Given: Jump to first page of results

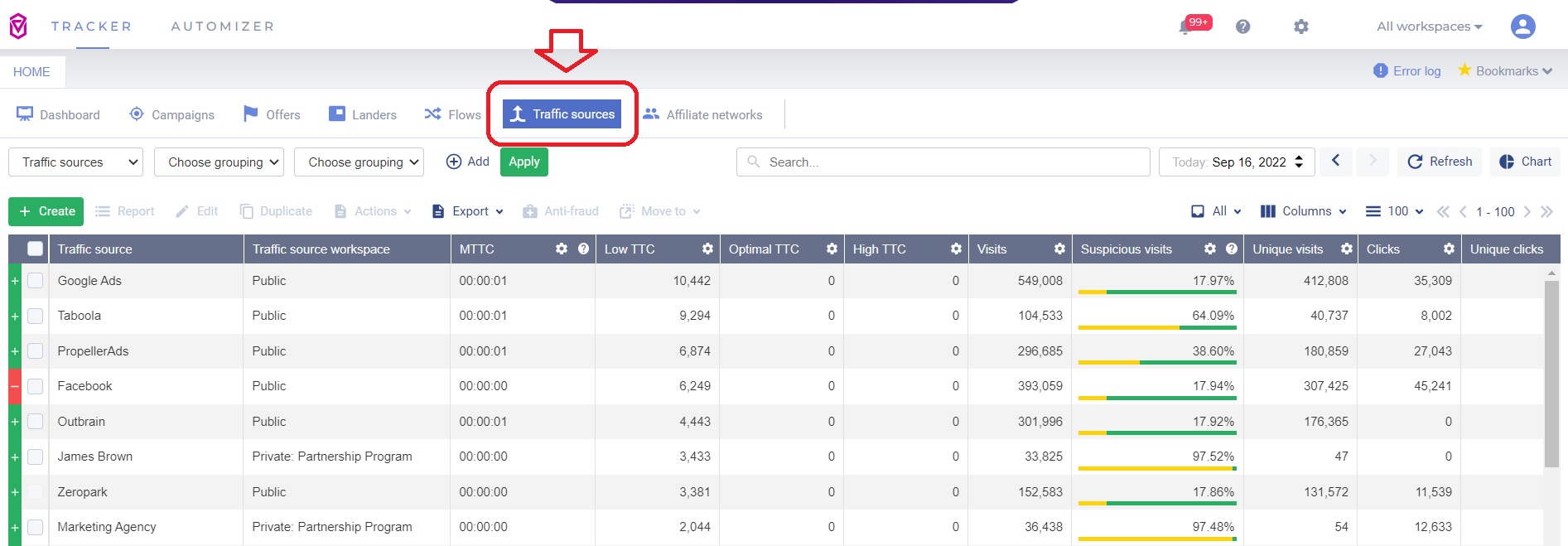Looking at the screenshot, I should 1443,212.
